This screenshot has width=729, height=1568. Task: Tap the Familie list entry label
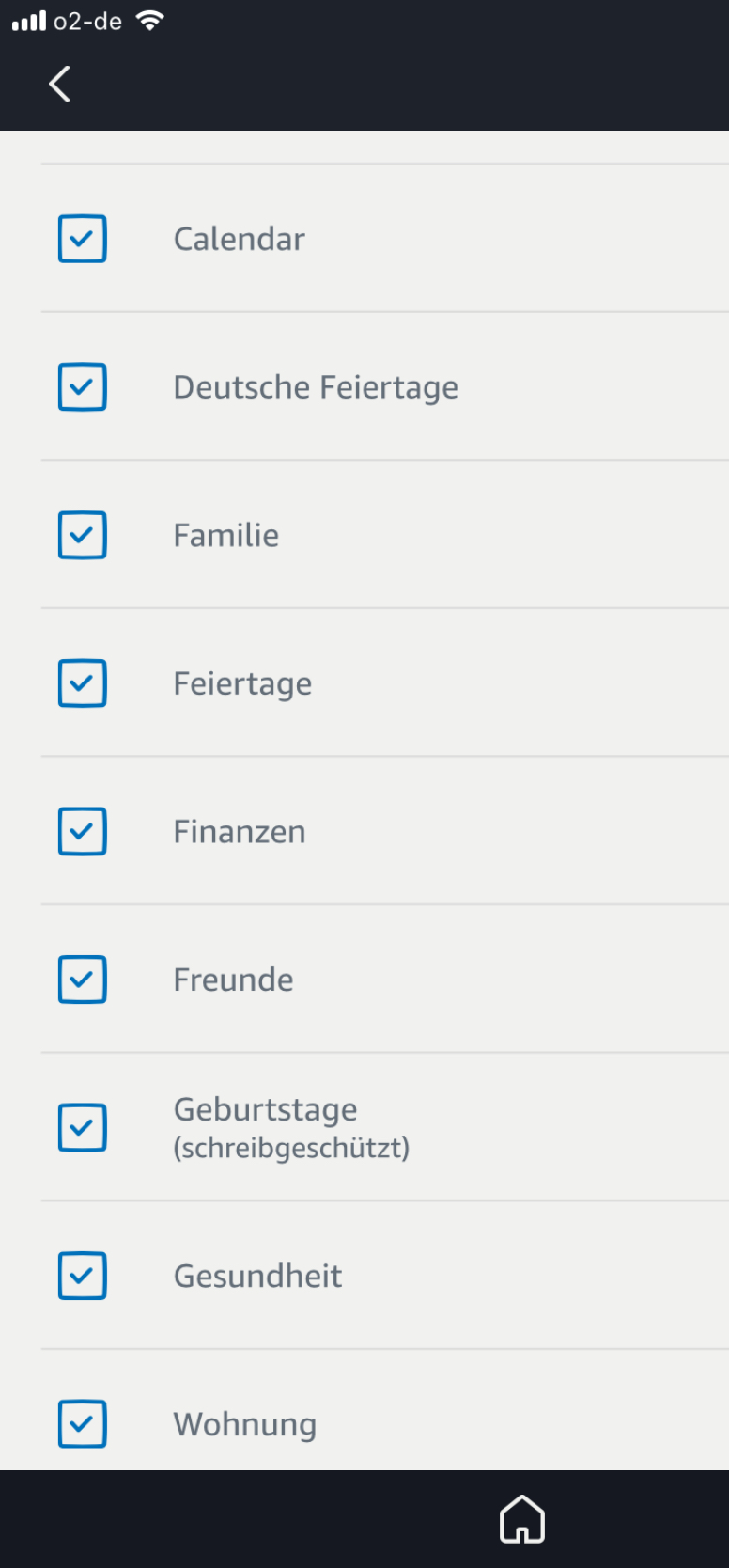coord(225,535)
